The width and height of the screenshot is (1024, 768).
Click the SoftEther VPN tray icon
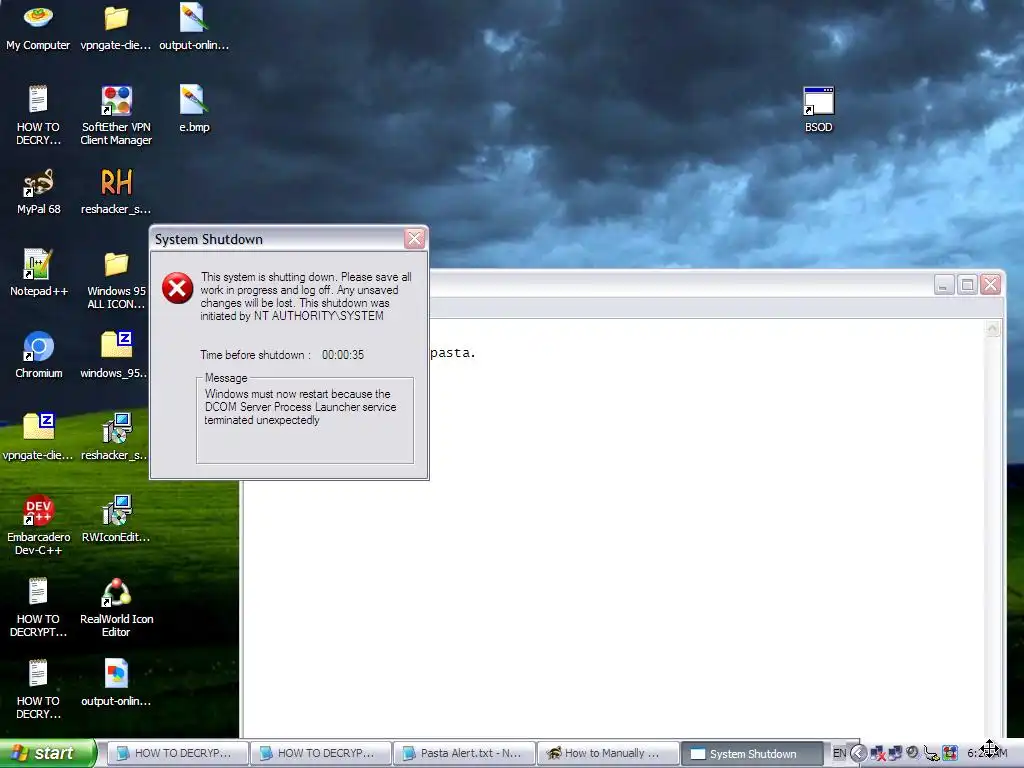pos(950,753)
